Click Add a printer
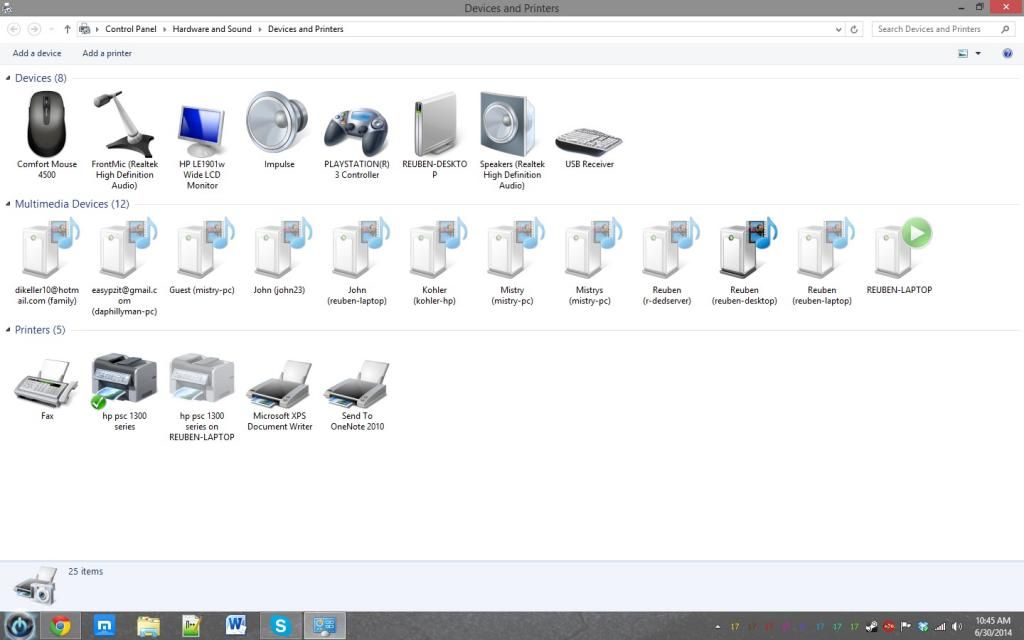 [x=107, y=54]
